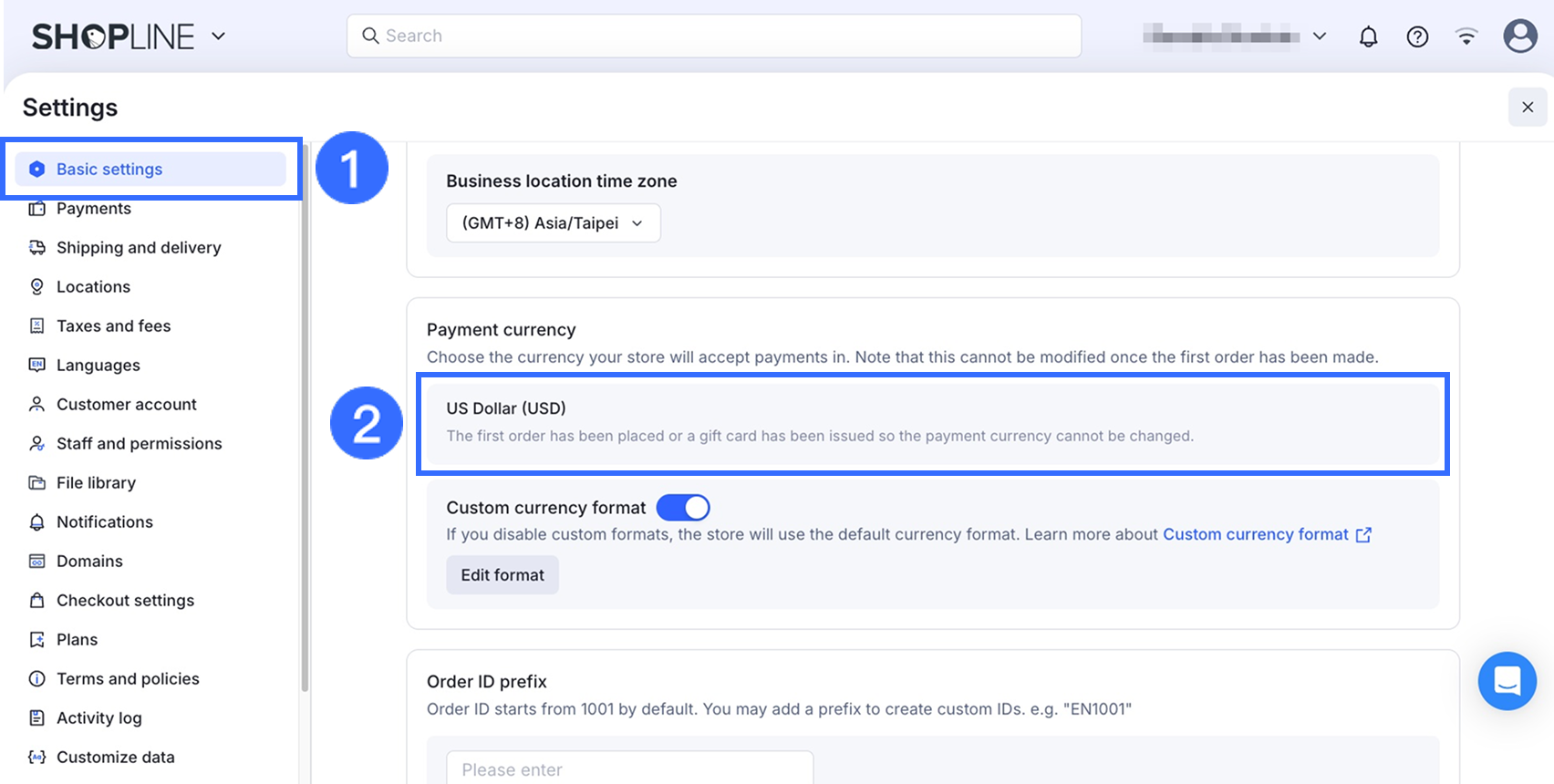
Task: Disable the Custom currency format toggle
Action: point(683,507)
